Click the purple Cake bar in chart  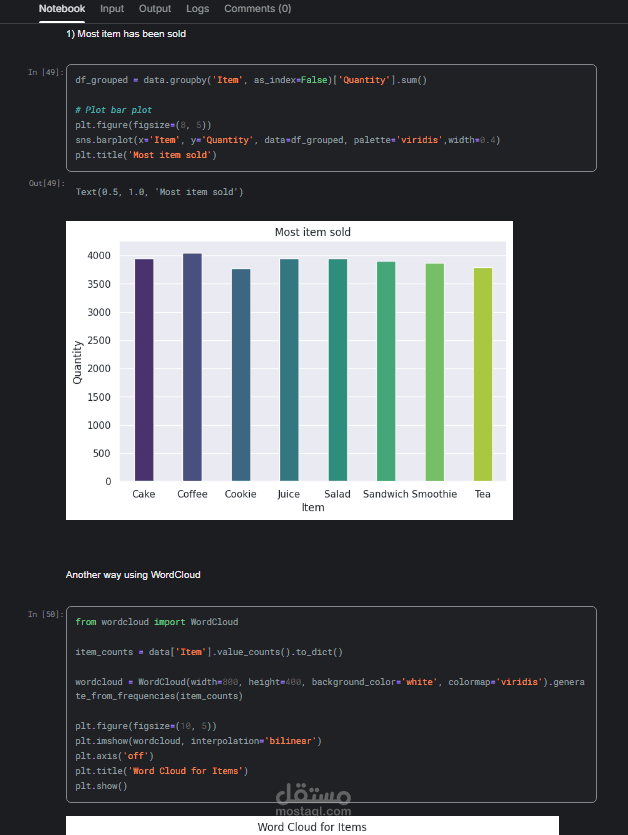coord(144,370)
